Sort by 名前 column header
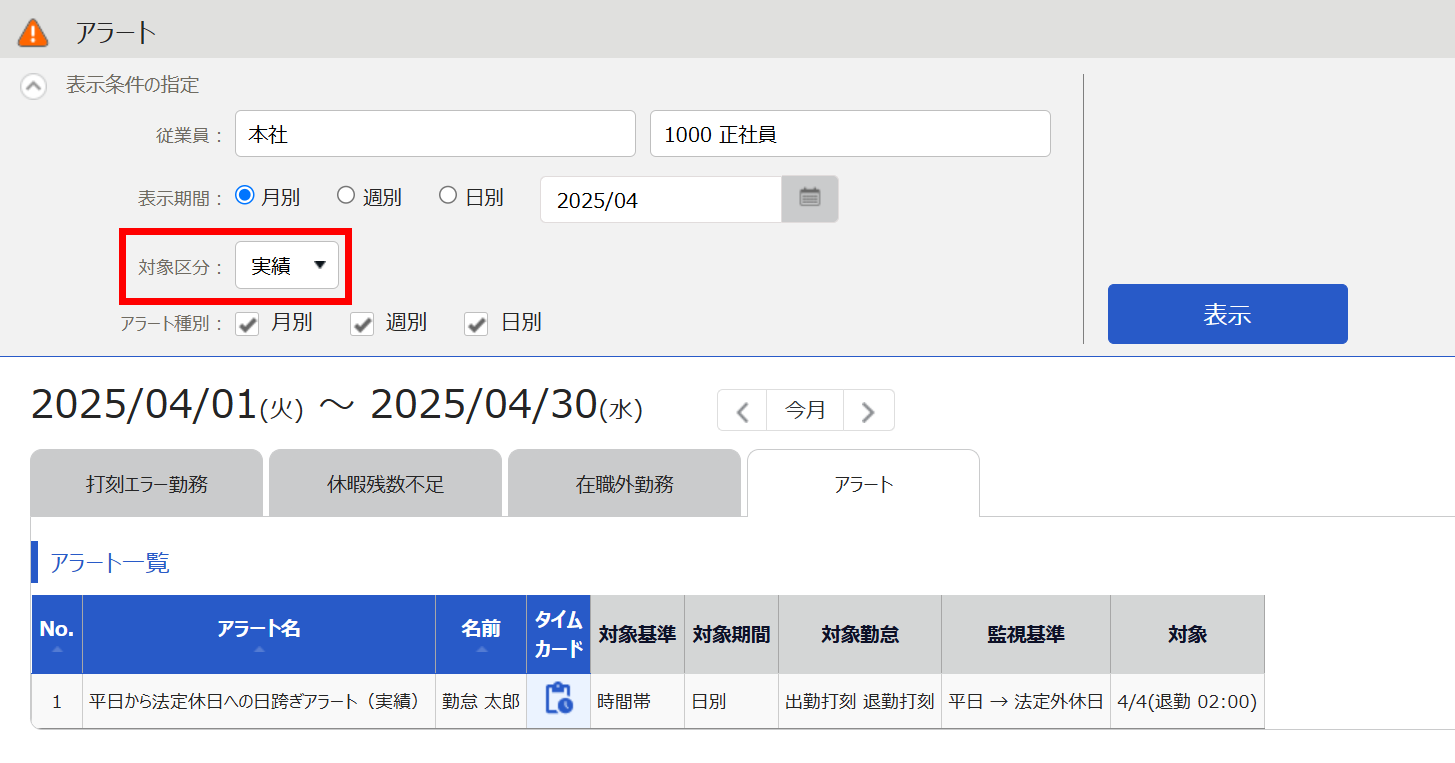 pos(481,634)
